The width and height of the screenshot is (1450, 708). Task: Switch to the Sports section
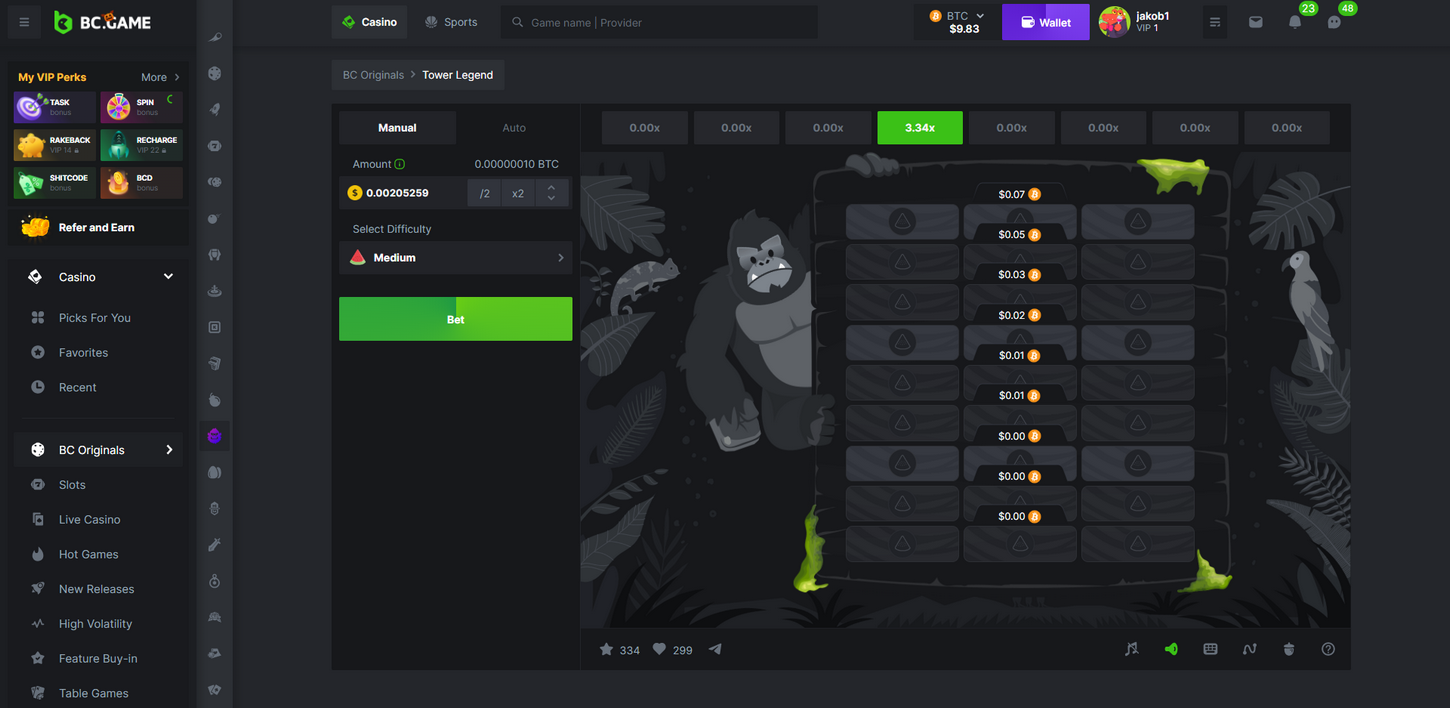[451, 20]
